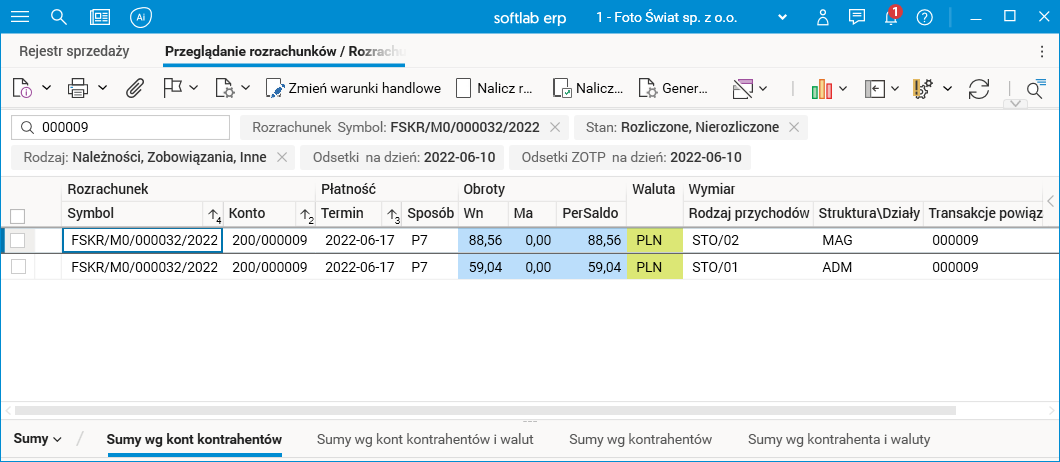The width and height of the screenshot is (1060, 462).
Task: Expand the flag dropdown arrow
Action: tap(193, 88)
